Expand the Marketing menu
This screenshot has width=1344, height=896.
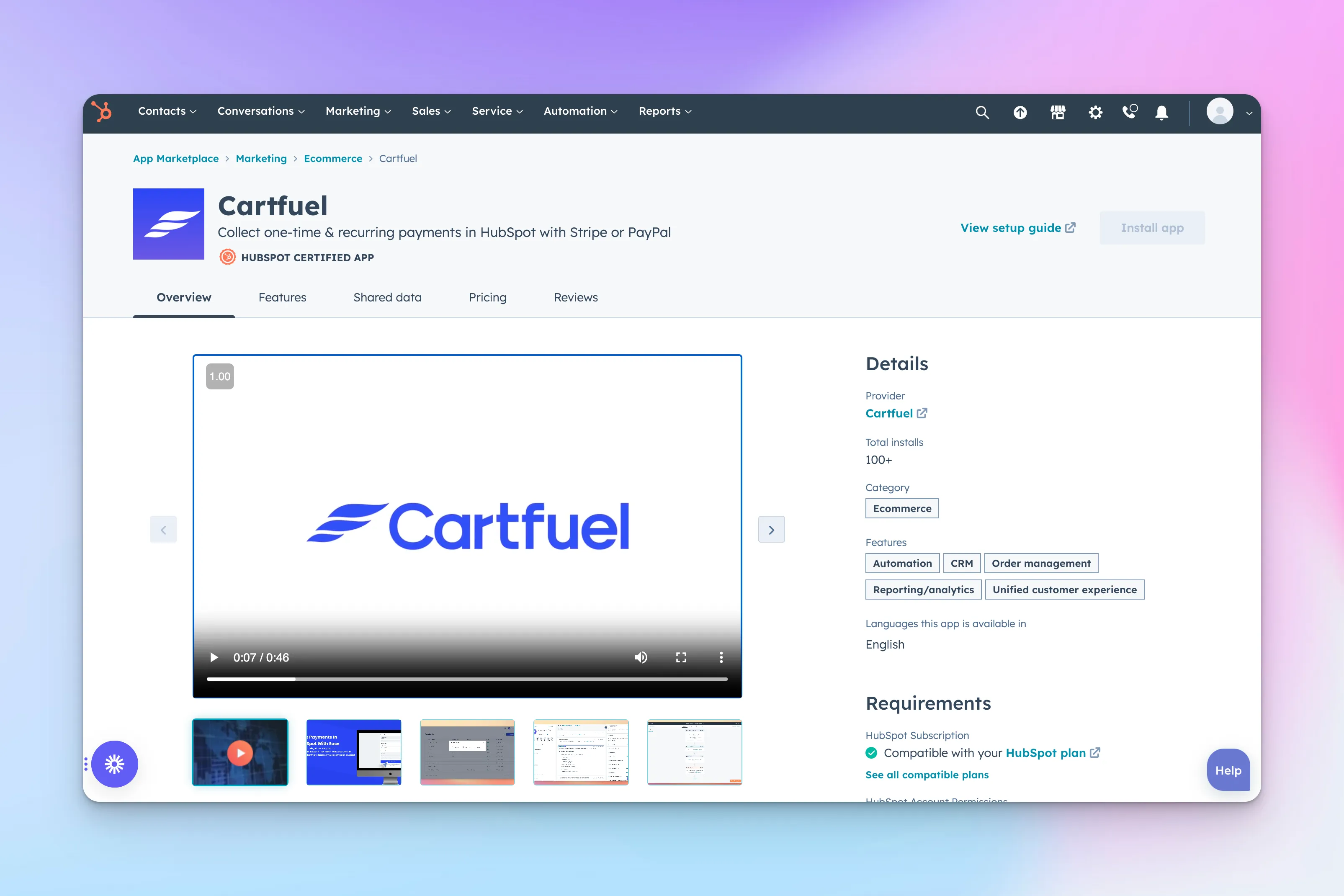(x=358, y=111)
